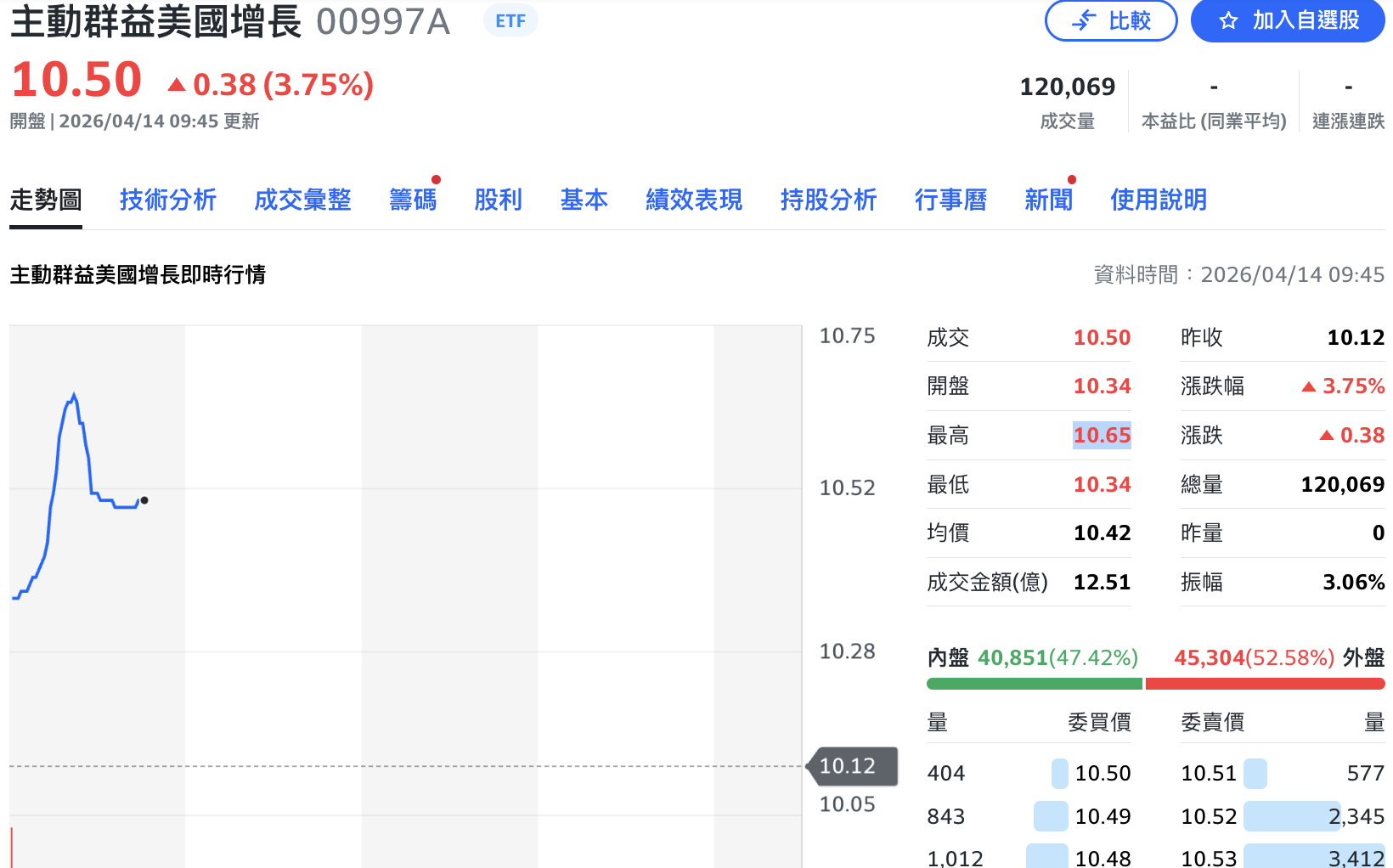Click the red notification dot on 新聞 tab

click(1072, 179)
